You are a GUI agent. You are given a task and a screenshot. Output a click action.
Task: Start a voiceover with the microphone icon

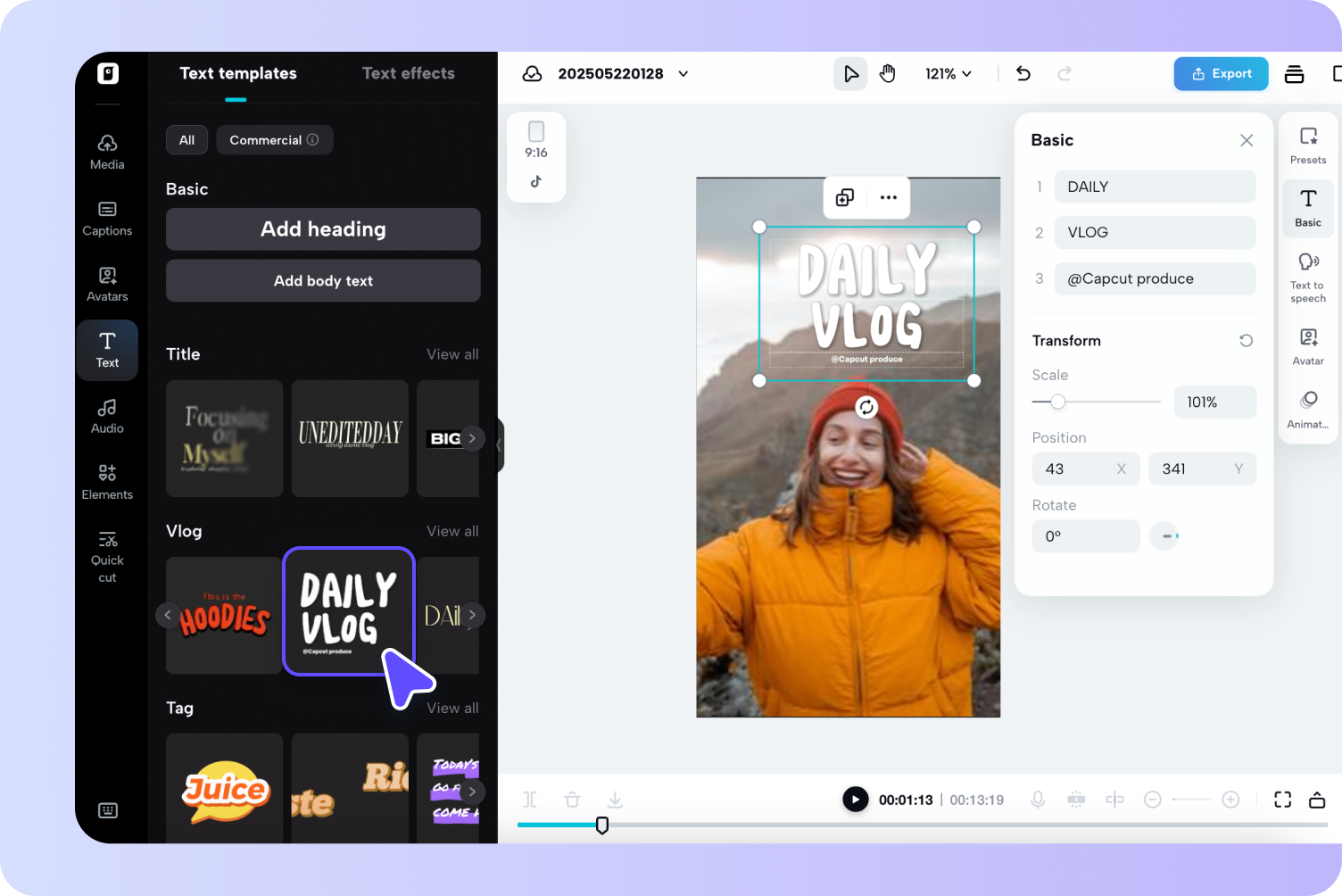(1038, 799)
